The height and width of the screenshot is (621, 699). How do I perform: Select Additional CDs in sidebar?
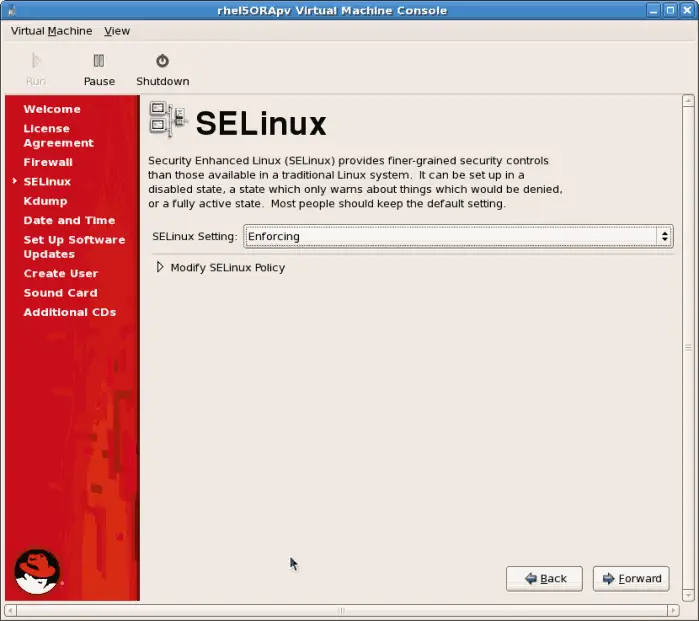(70, 312)
